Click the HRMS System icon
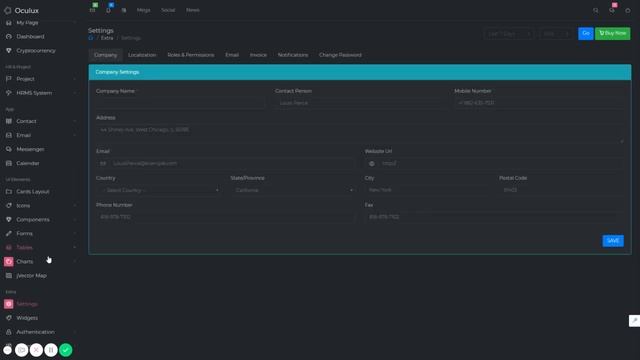The width and height of the screenshot is (640, 360). pos(9,93)
